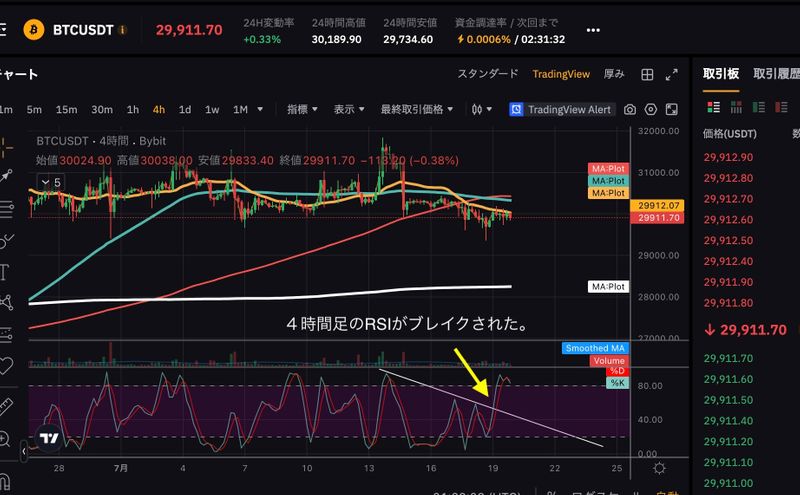The height and width of the screenshot is (495, 800).
Task: Open chart settings hexagon icon
Action: pos(651,109)
